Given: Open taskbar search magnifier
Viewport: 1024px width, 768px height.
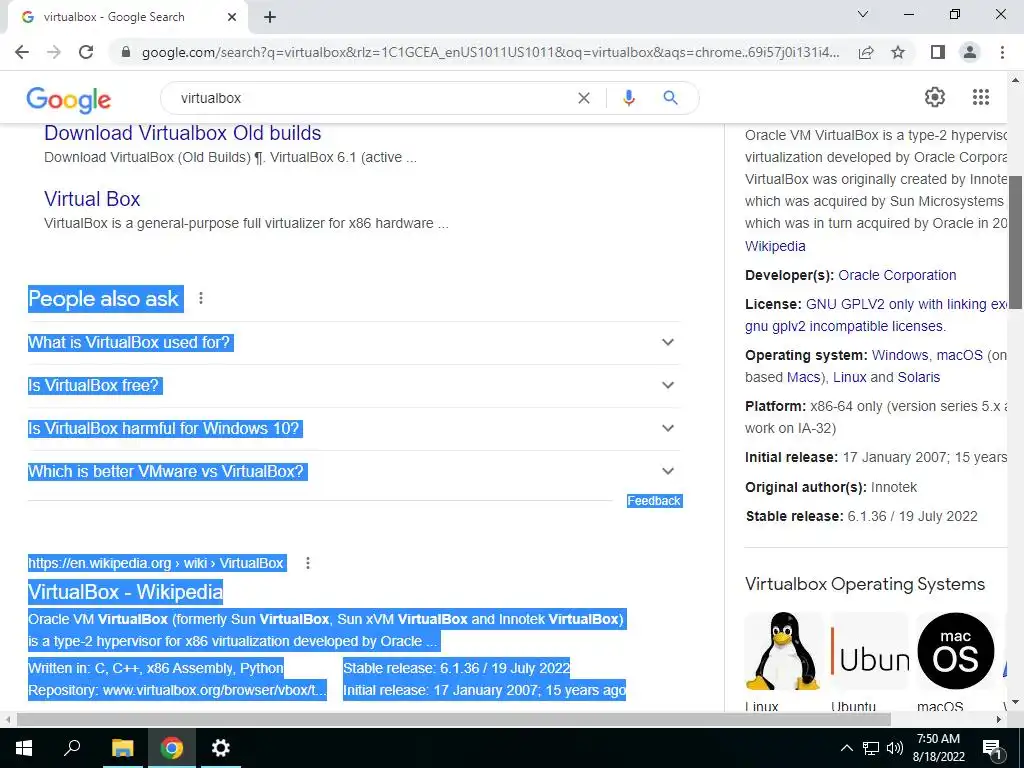Looking at the screenshot, I should [72, 748].
